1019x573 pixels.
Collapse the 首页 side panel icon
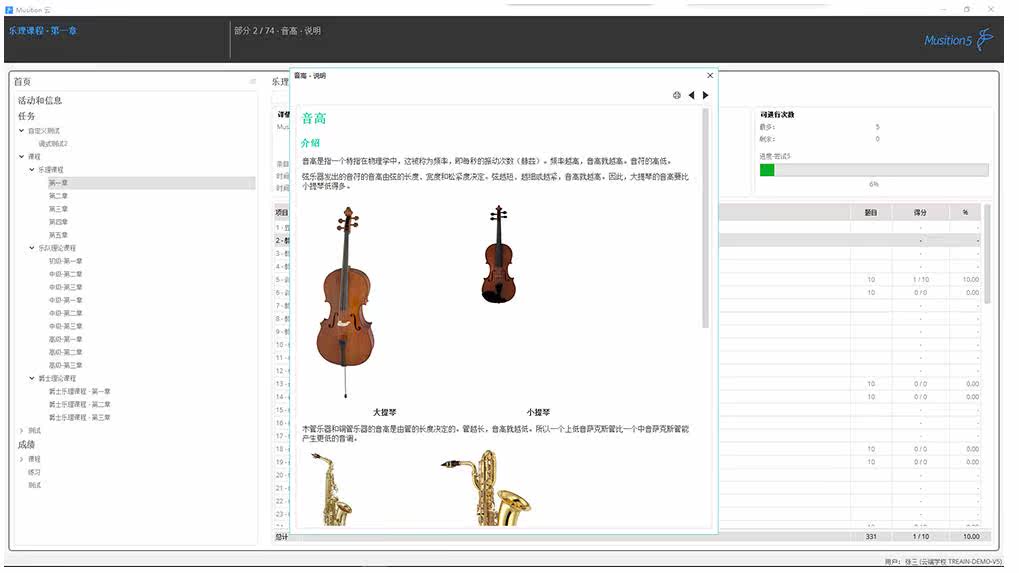click(x=252, y=81)
